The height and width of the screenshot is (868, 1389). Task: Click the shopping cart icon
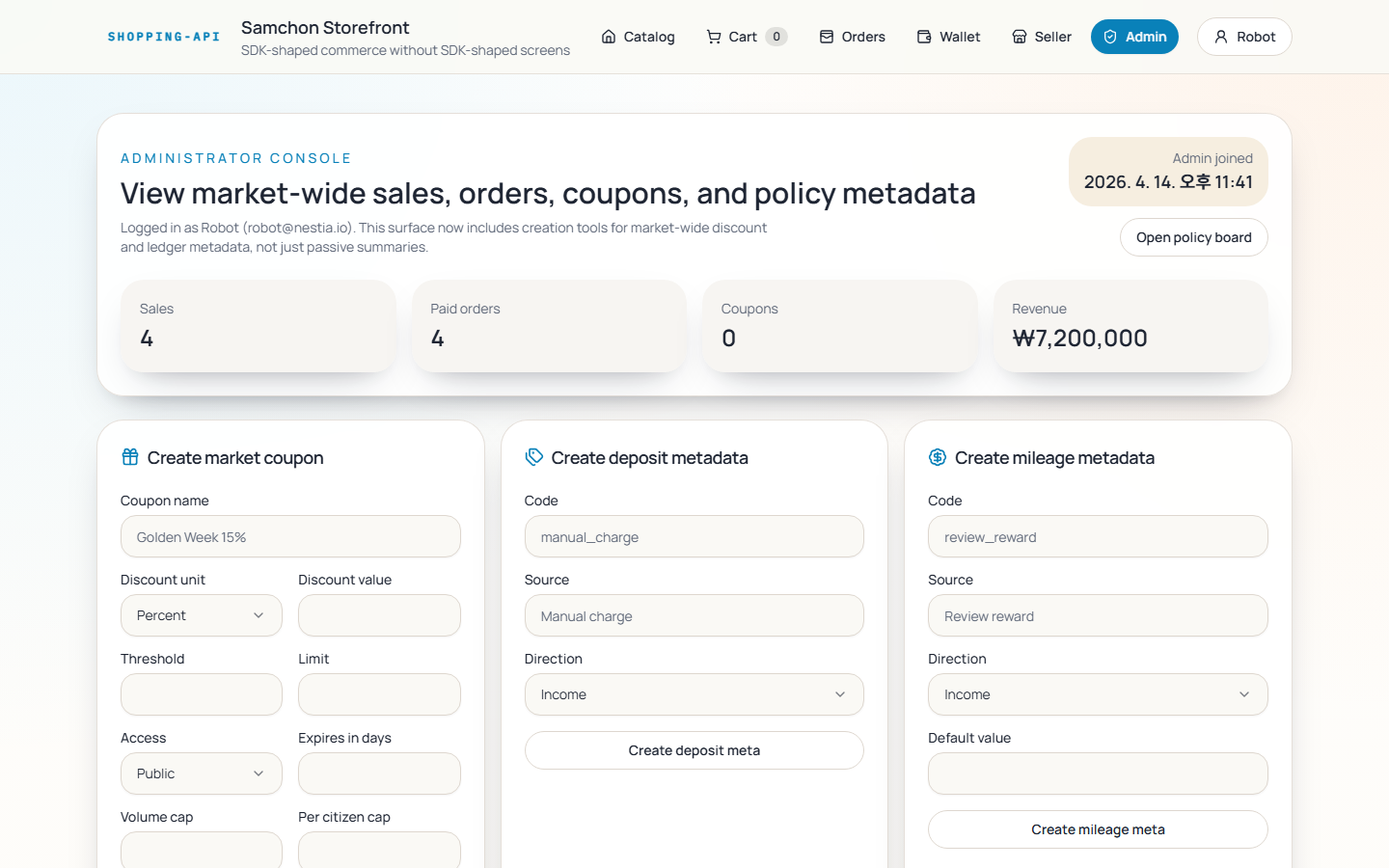pyautogui.click(x=714, y=37)
